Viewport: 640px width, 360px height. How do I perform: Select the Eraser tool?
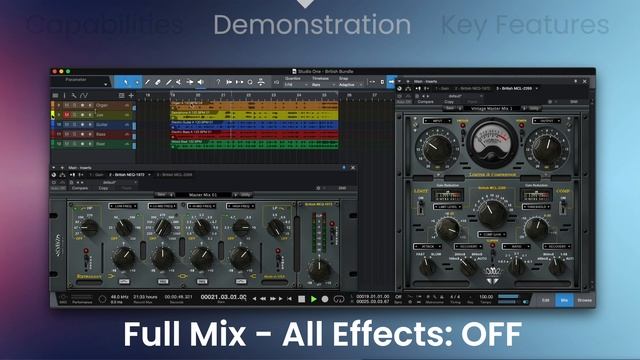coord(158,82)
